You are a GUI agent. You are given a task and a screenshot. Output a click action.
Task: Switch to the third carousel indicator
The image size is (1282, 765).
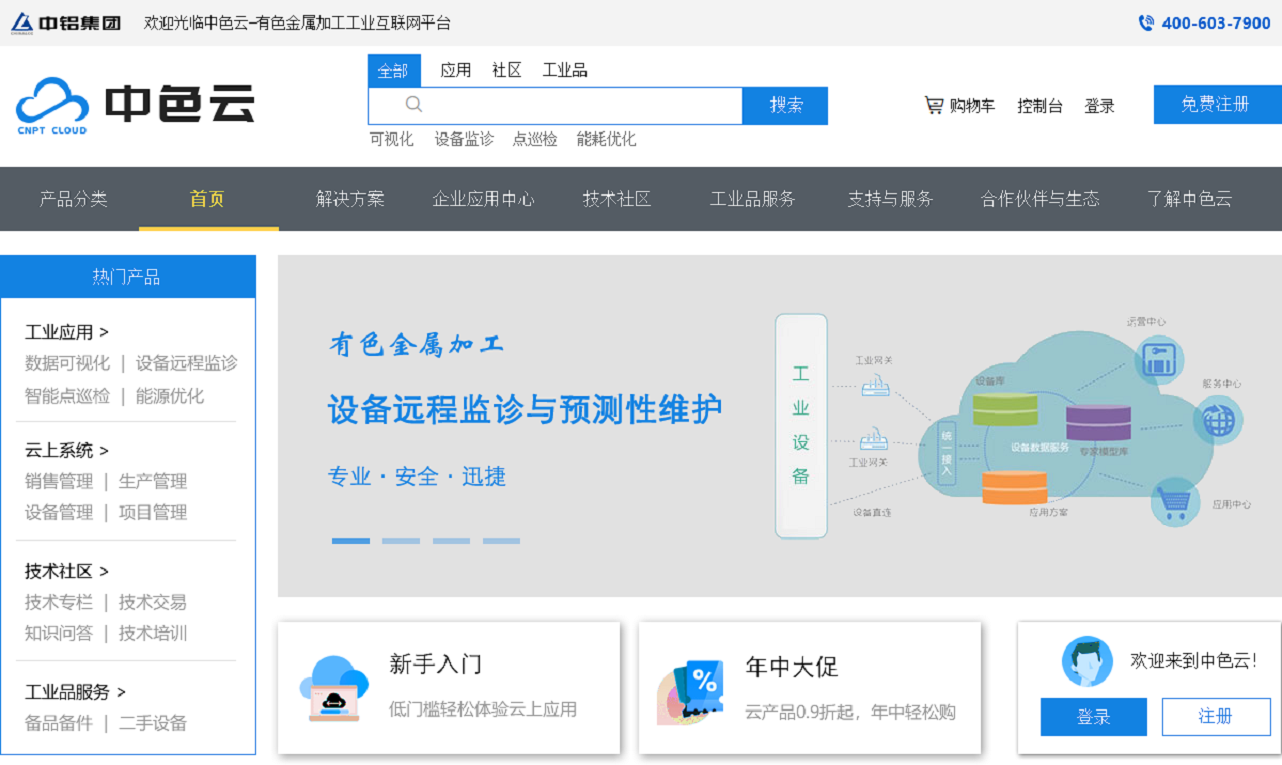(x=451, y=541)
